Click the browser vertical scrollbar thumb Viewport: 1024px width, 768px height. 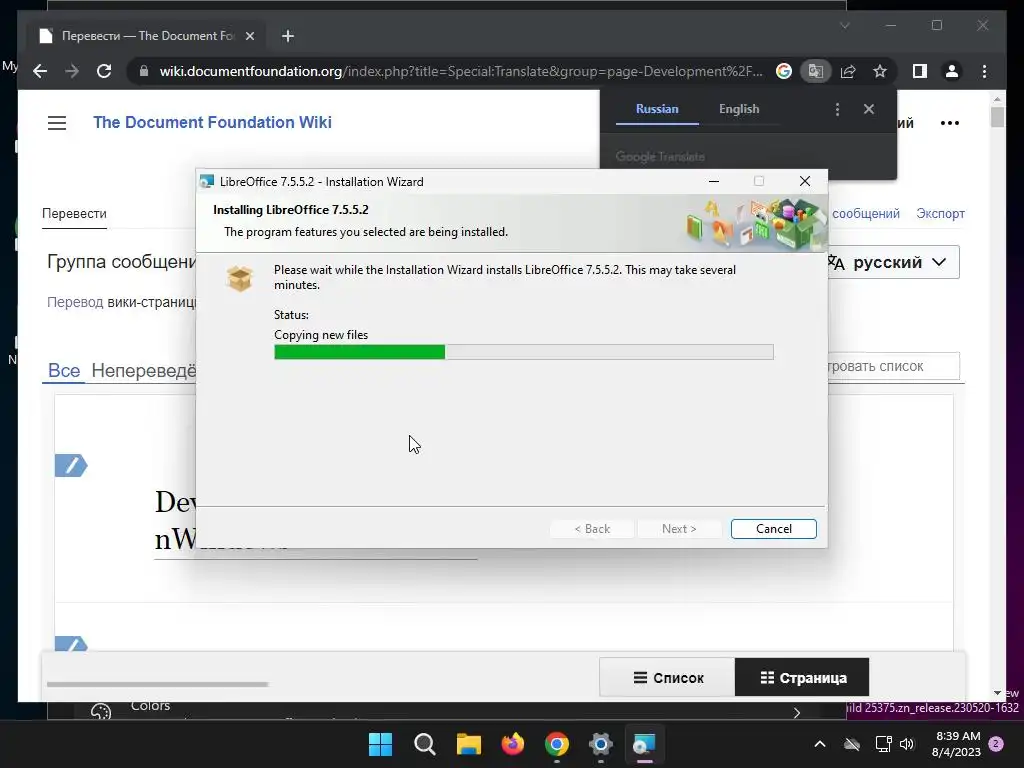click(x=997, y=116)
